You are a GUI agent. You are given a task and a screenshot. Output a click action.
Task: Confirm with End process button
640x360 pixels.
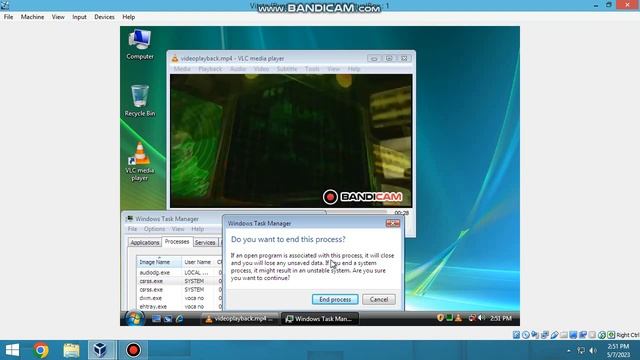(335, 299)
